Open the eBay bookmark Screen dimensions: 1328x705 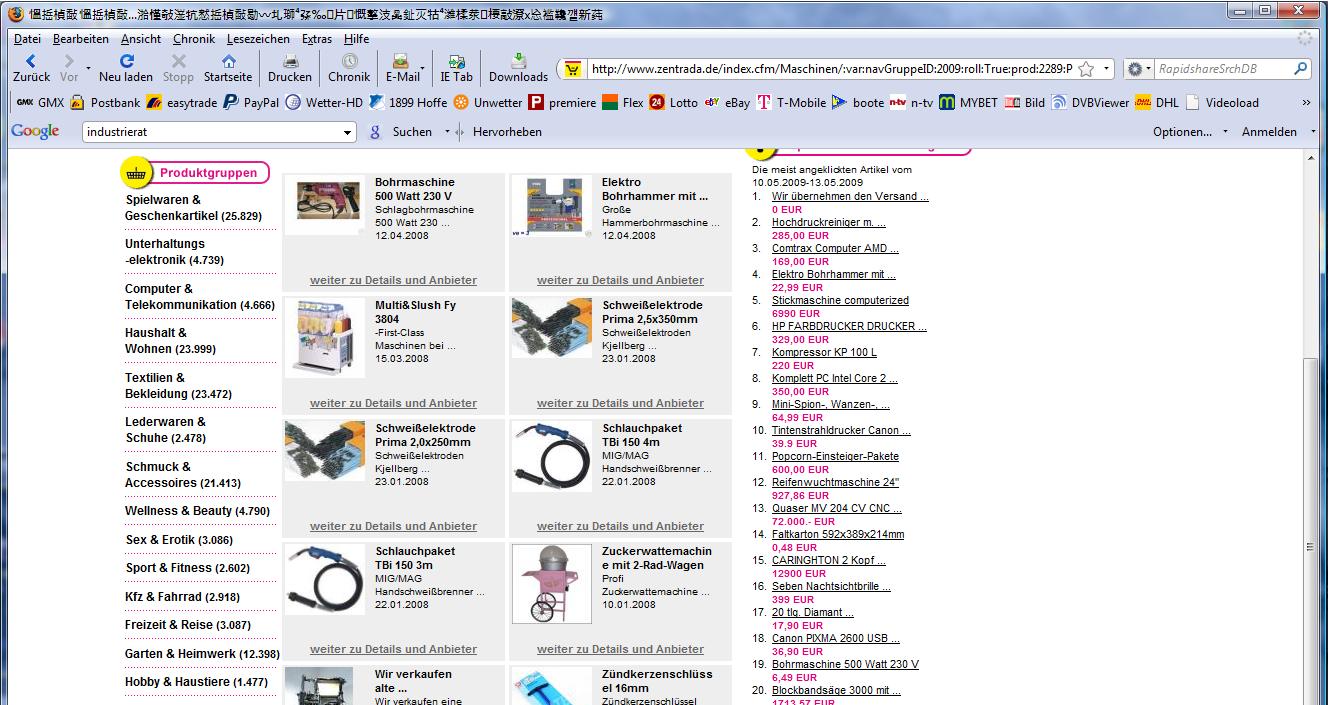pos(727,102)
